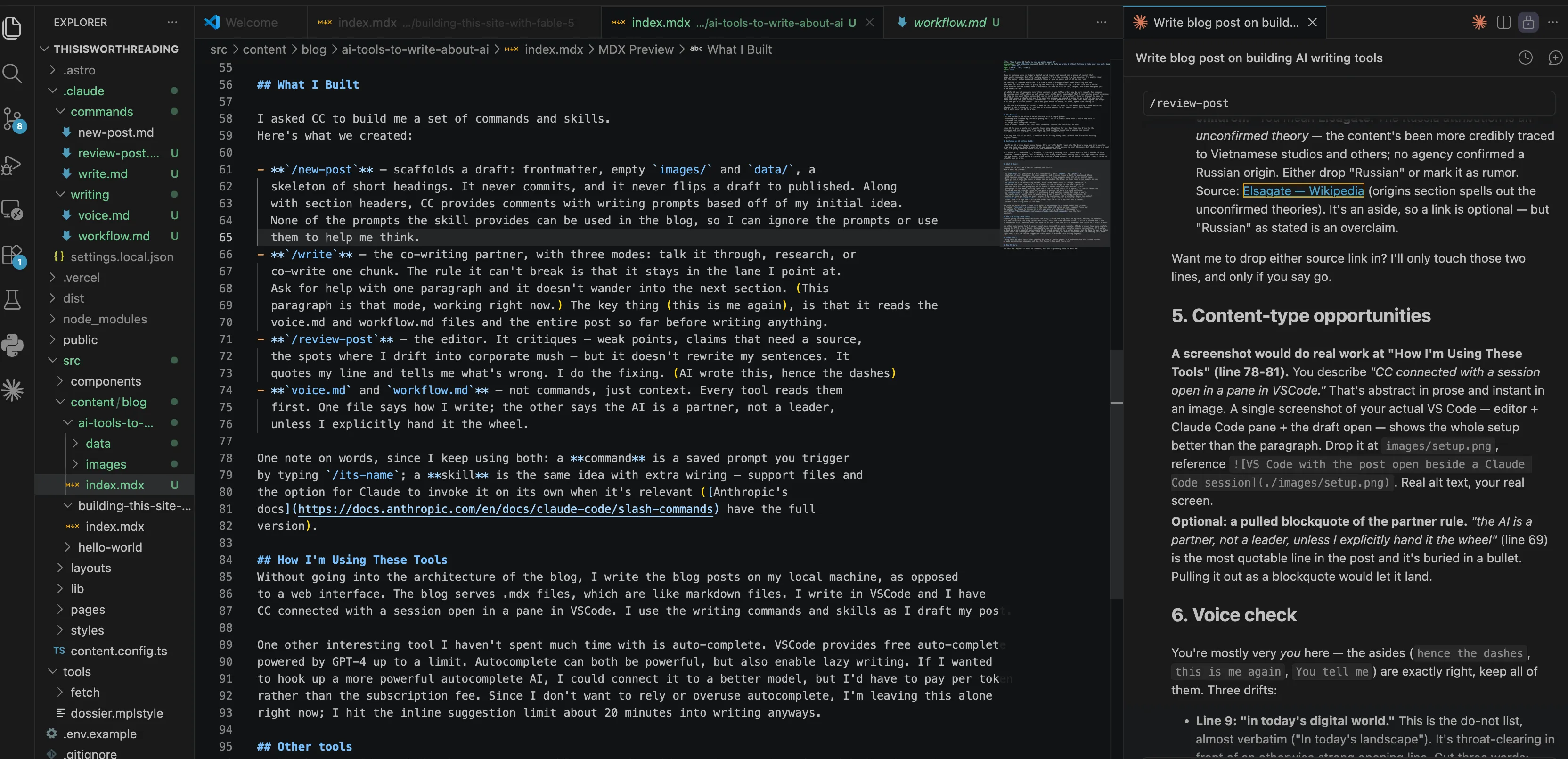Click 'content' in the breadcrumb path
Screen dimensions: 1568x759
264,49
